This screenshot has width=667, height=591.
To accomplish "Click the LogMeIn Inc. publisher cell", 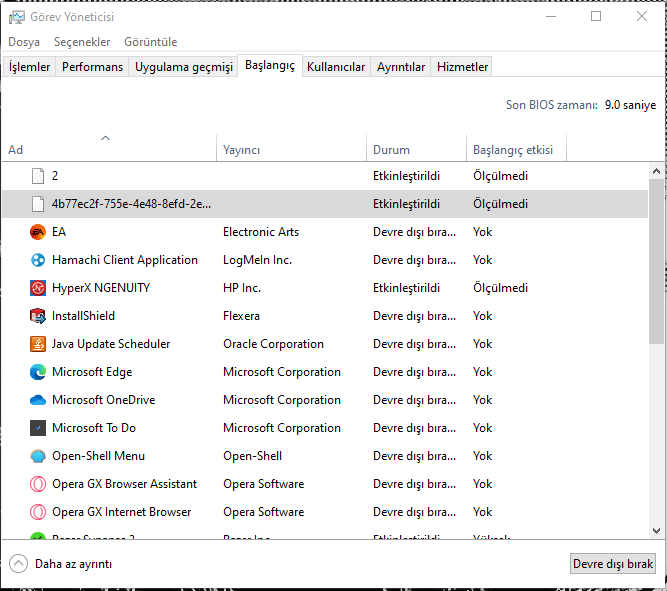I will (258, 260).
